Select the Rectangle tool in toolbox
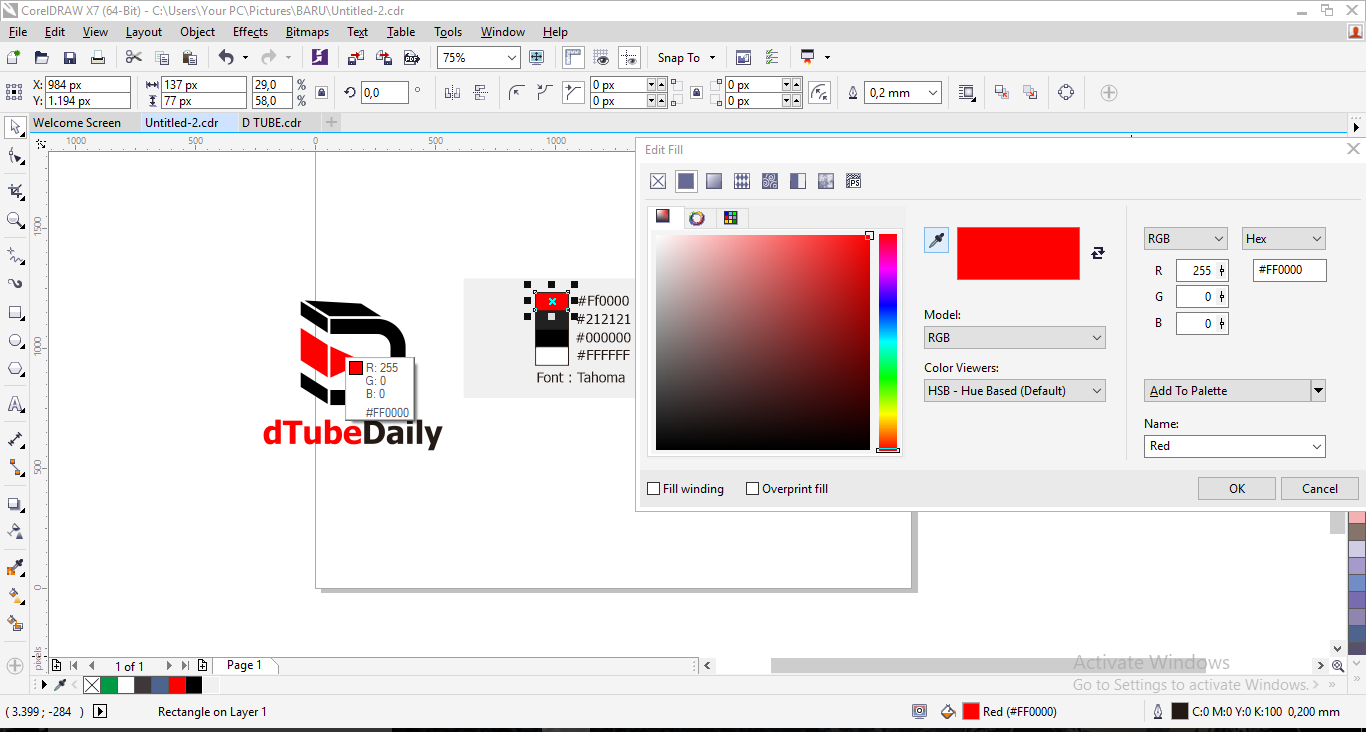Screen dimensions: 1366x732 tap(15, 312)
